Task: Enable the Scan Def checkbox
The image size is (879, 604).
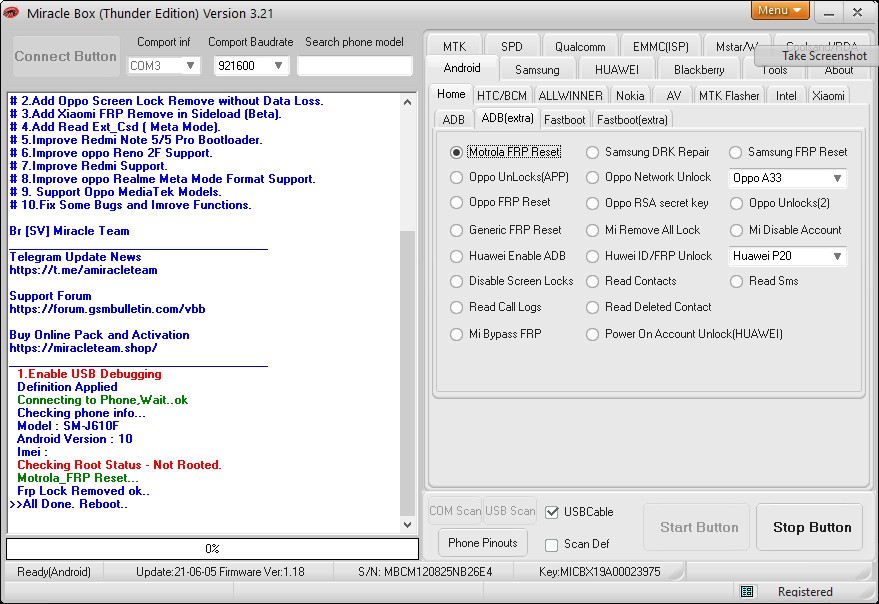Action: pos(552,545)
